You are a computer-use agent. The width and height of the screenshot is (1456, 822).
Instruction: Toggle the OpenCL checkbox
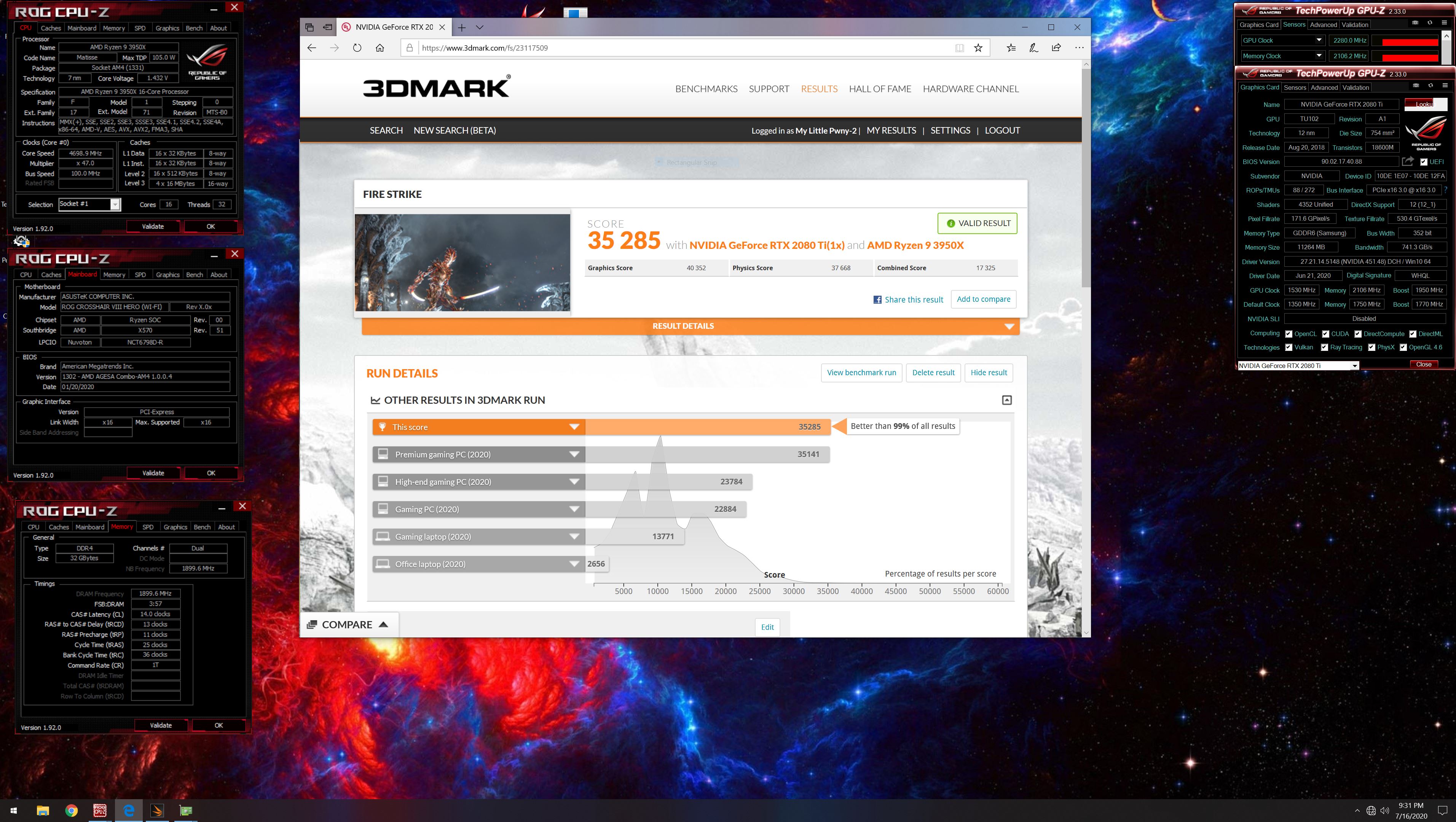coord(1289,334)
